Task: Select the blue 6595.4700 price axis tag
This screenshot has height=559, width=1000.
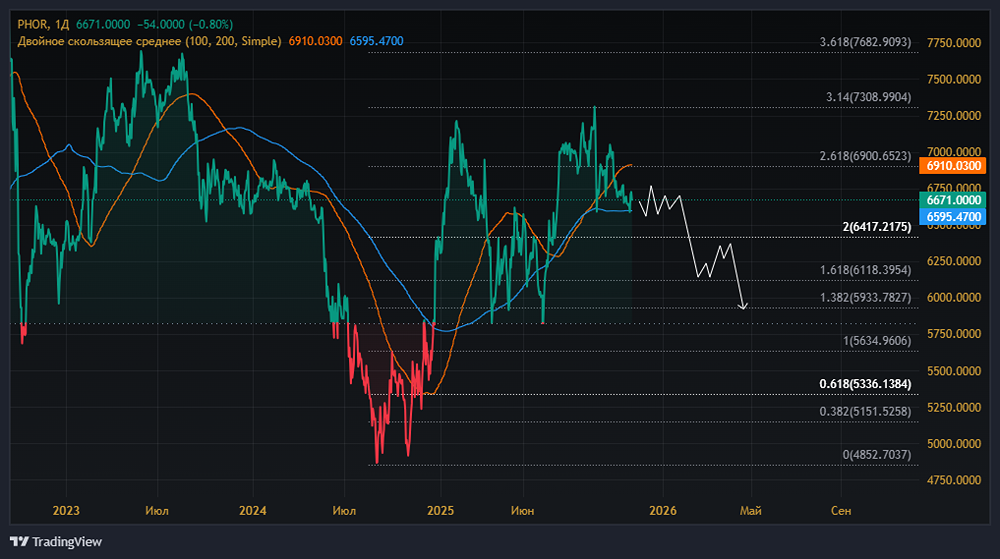Action: (x=955, y=216)
